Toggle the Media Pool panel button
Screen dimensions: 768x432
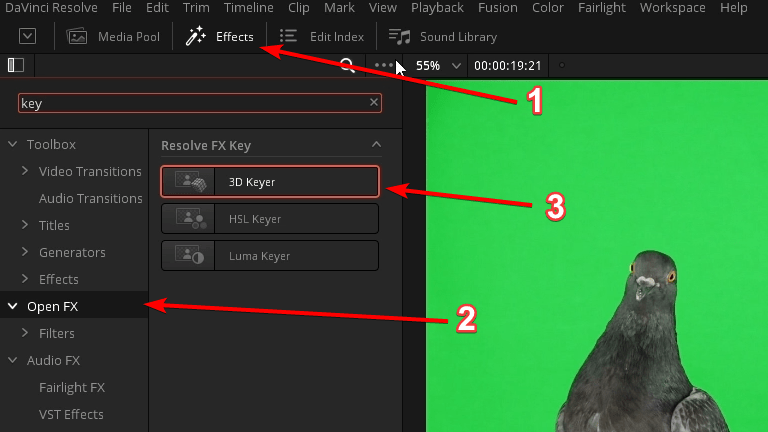click(x=113, y=37)
